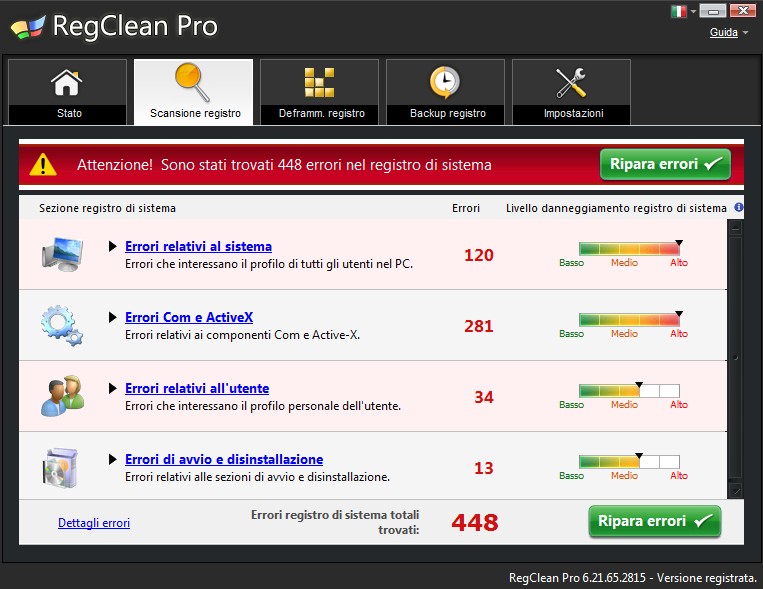The height and width of the screenshot is (589, 763).
Task: Click the two users icon
Action: (62, 396)
